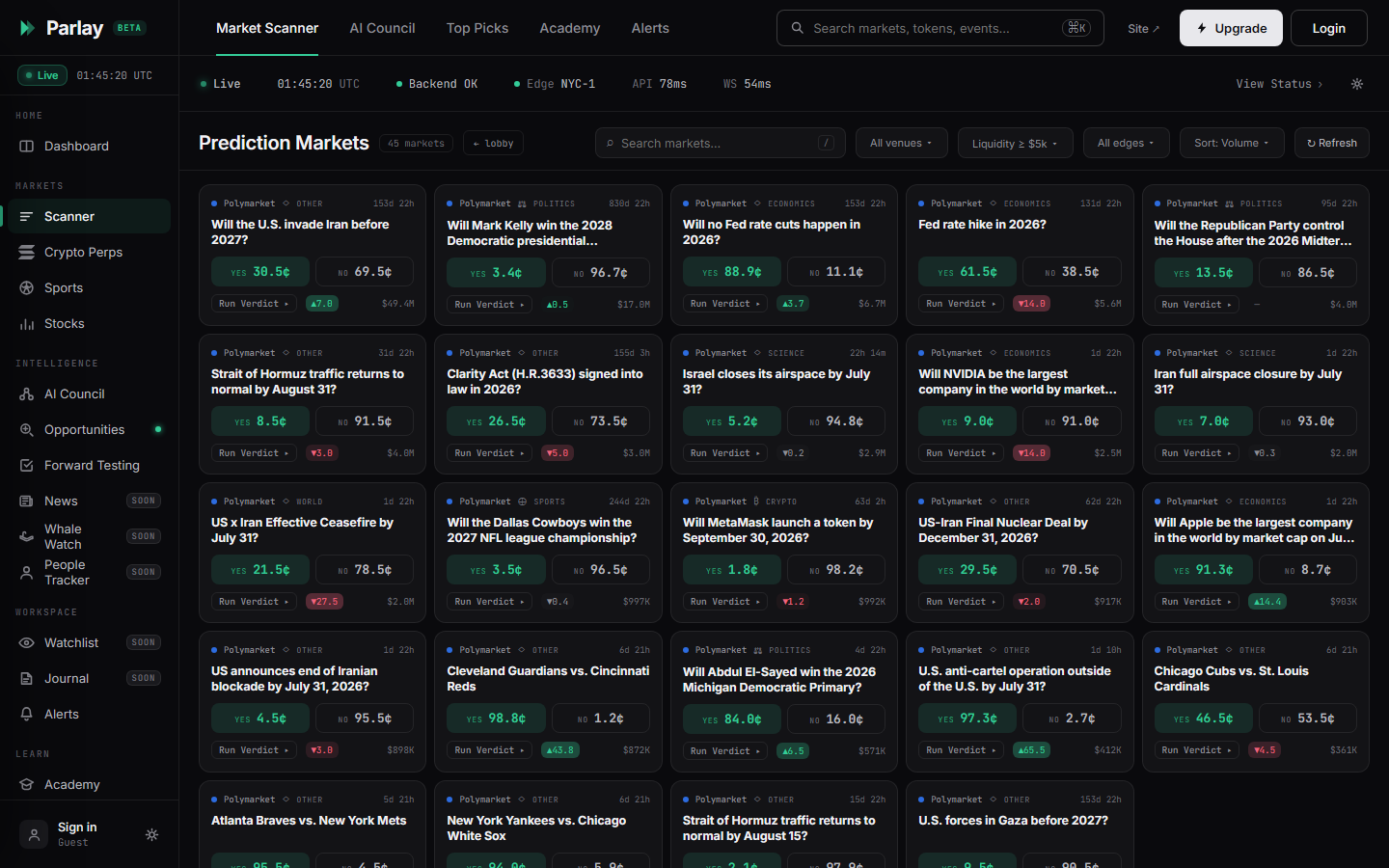
Task: Click the Upgrade button
Action: [x=1231, y=28]
